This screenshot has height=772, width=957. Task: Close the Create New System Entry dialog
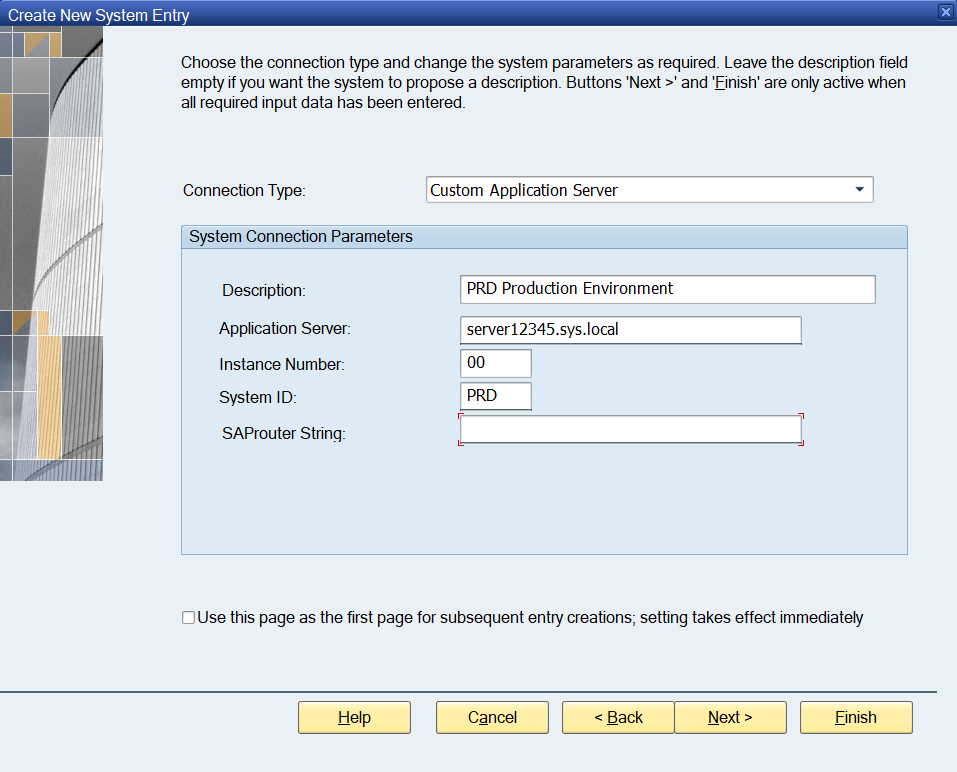click(944, 12)
